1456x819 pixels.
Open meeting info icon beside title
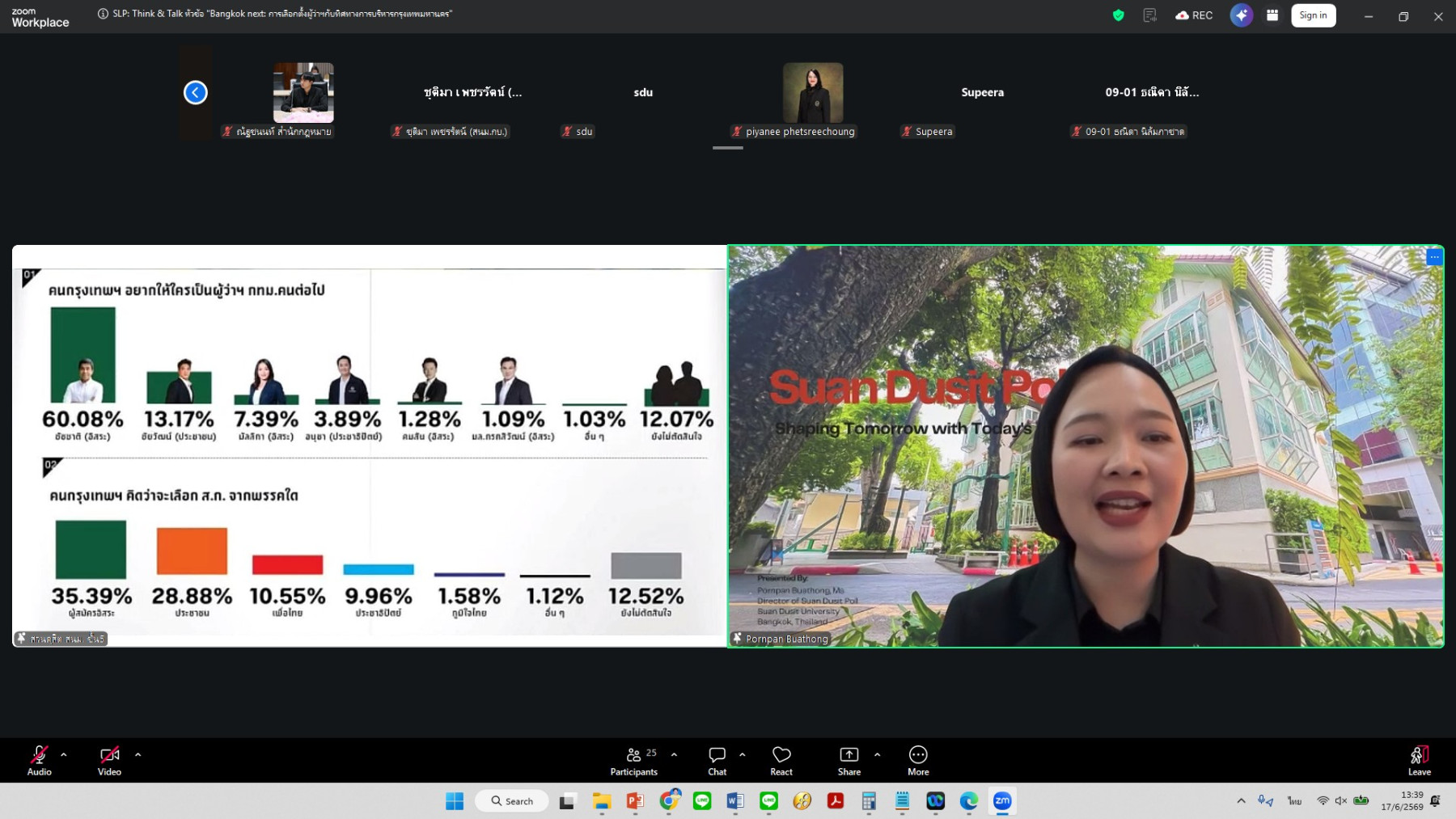[x=103, y=14]
